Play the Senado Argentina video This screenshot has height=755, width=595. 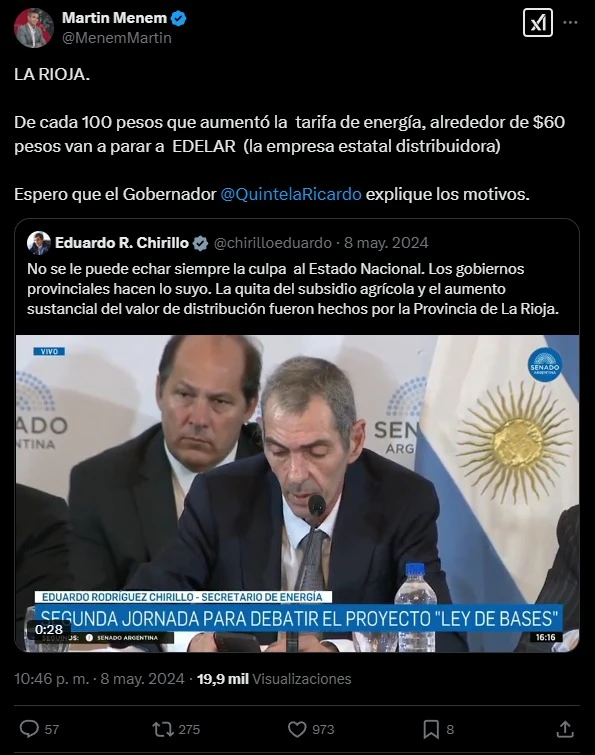(297, 494)
